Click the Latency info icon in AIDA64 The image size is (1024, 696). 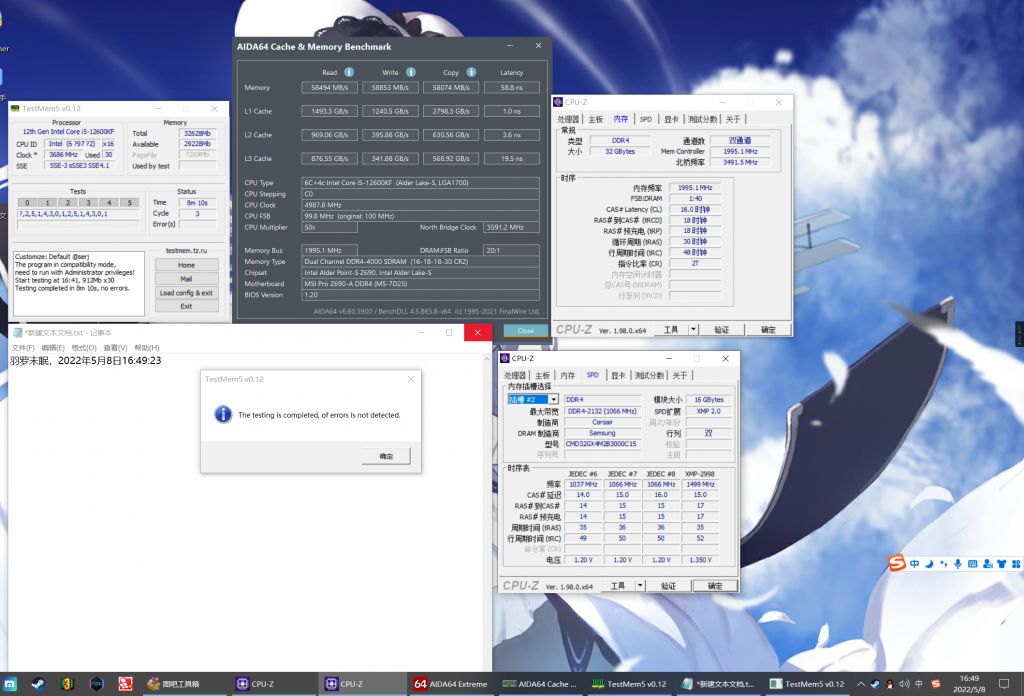[534, 72]
